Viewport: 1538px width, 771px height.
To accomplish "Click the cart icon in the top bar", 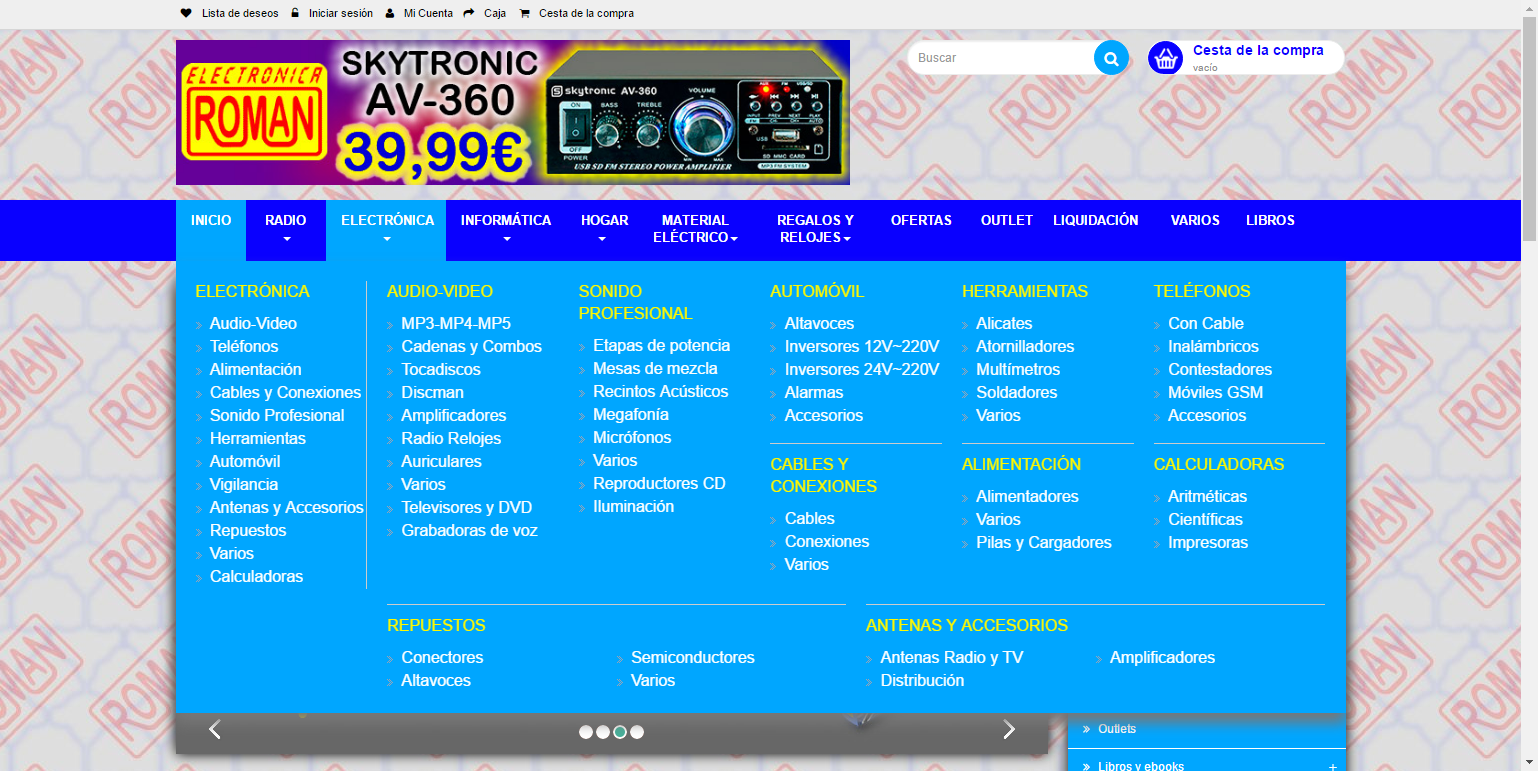I will 525,13.
